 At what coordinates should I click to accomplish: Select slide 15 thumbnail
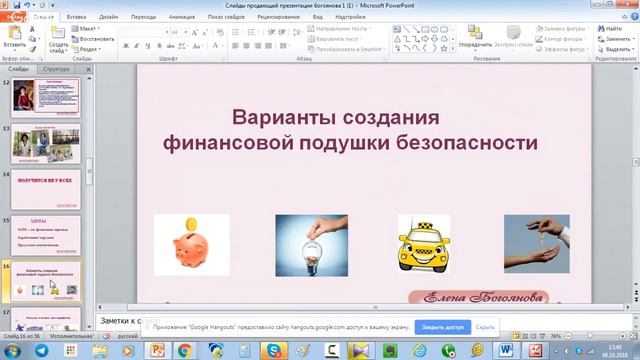tap(46, 236)
